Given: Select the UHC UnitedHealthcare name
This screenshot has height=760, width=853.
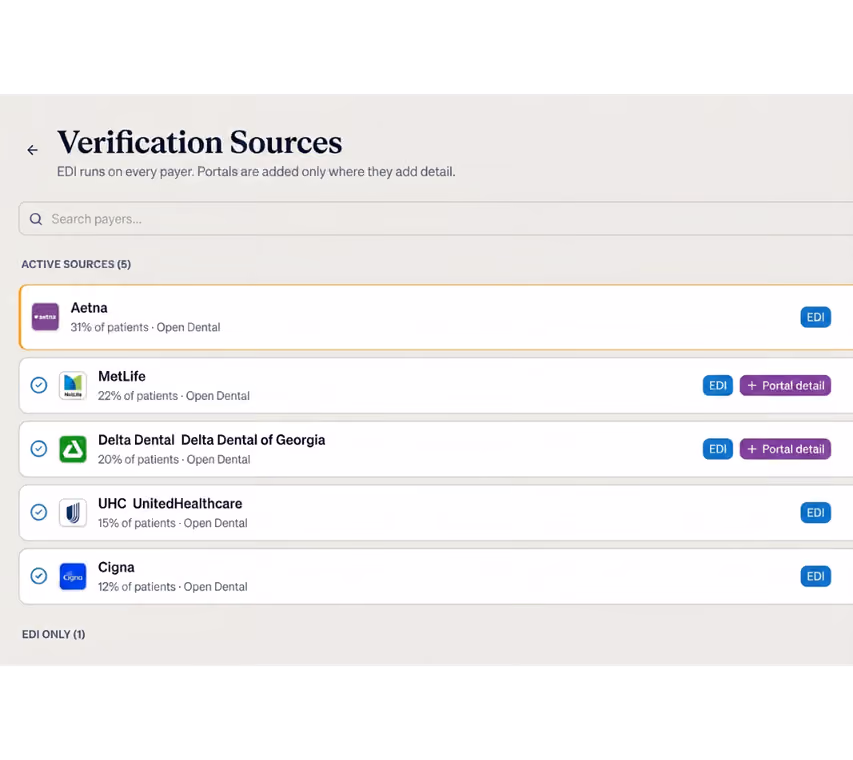Looking at the screenshot, I should 170,504.
